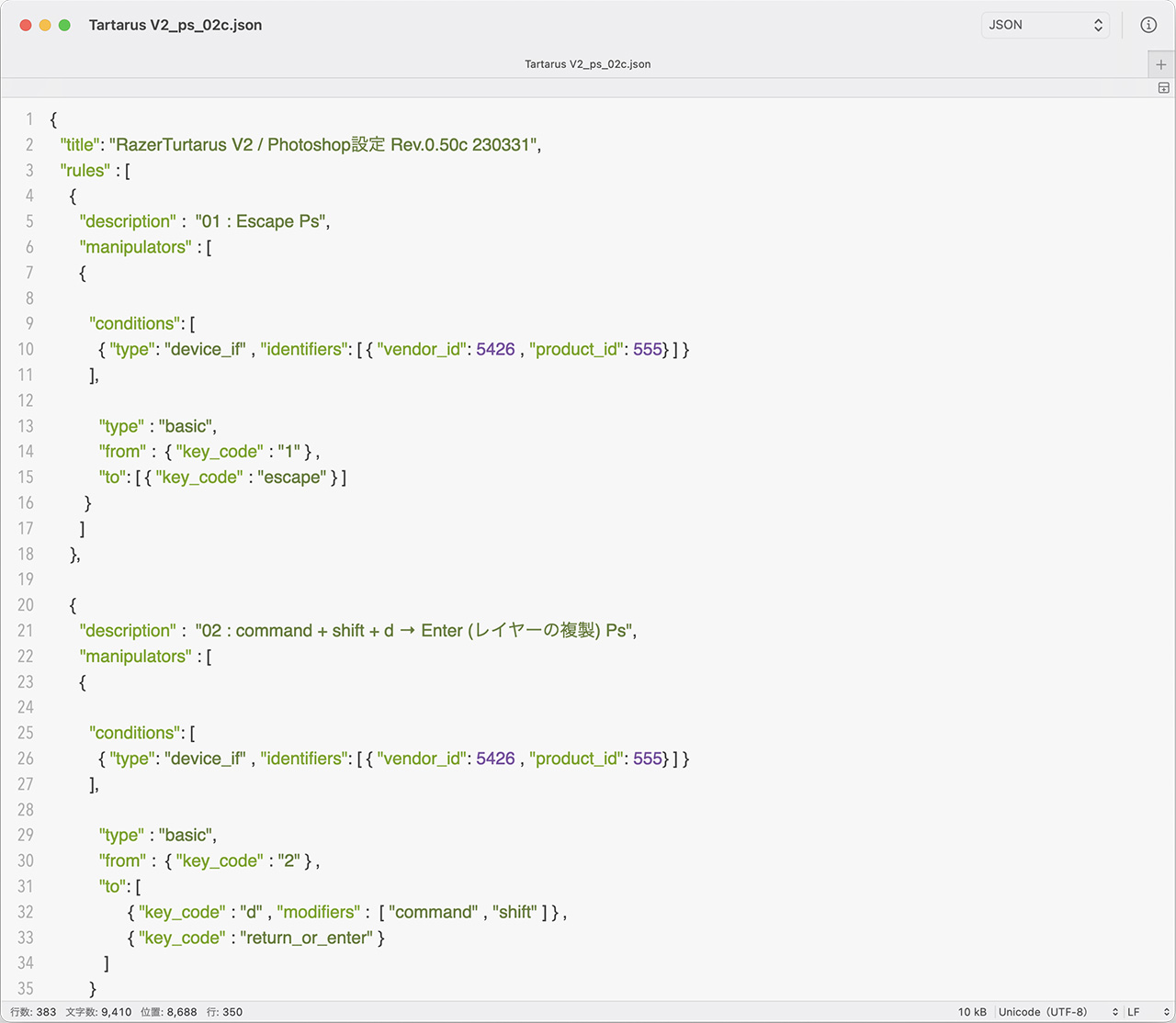Click product_id value 555 on line 10
Screen dimensions: 1176x1023
coord(648,349)
